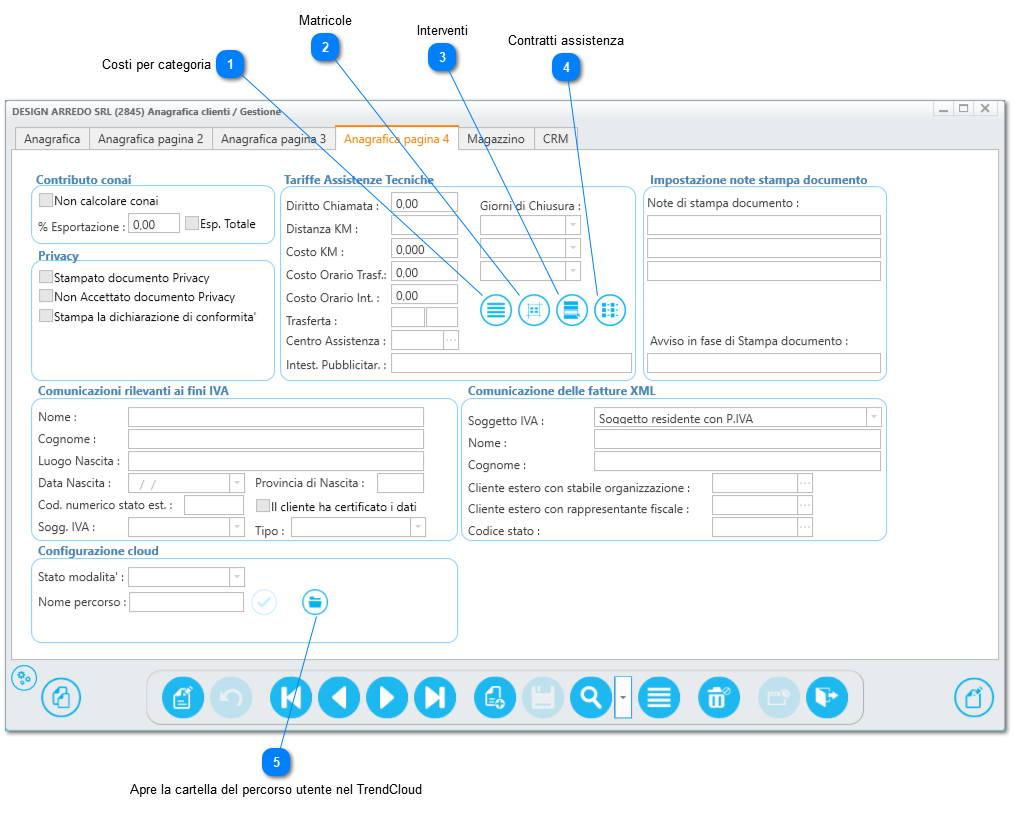This screenshot has width=1014, height=813.
Task: Click the Distanza KM field
Action: point(424,225)
